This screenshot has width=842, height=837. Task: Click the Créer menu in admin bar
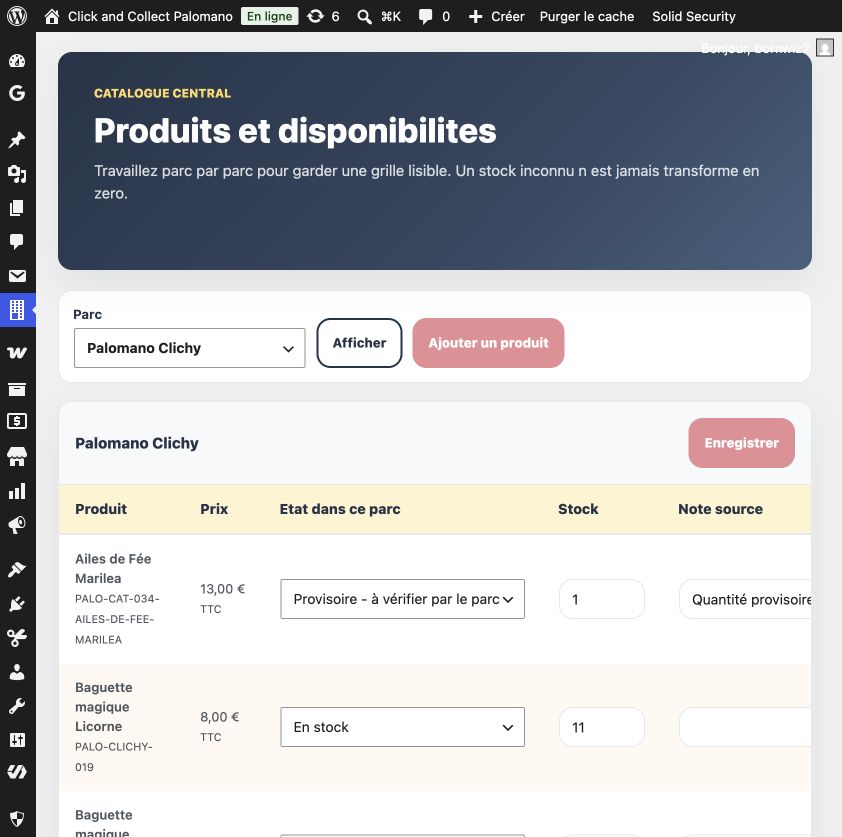pos(507,17)
